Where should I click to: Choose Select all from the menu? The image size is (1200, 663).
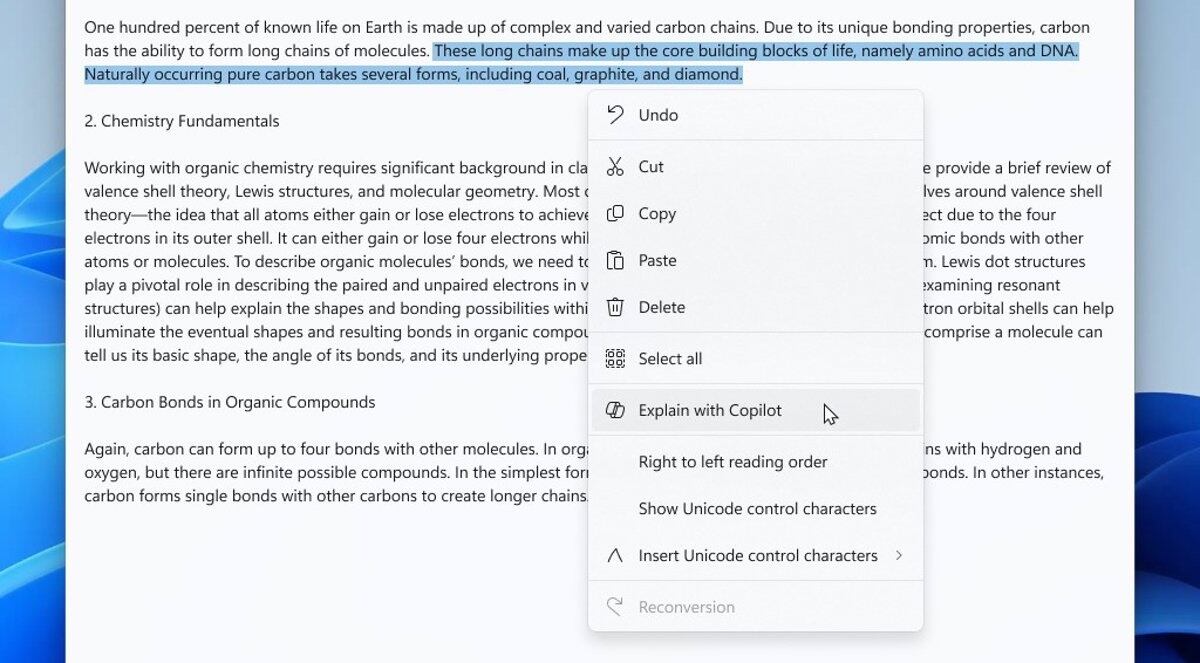tap(670, 358)
